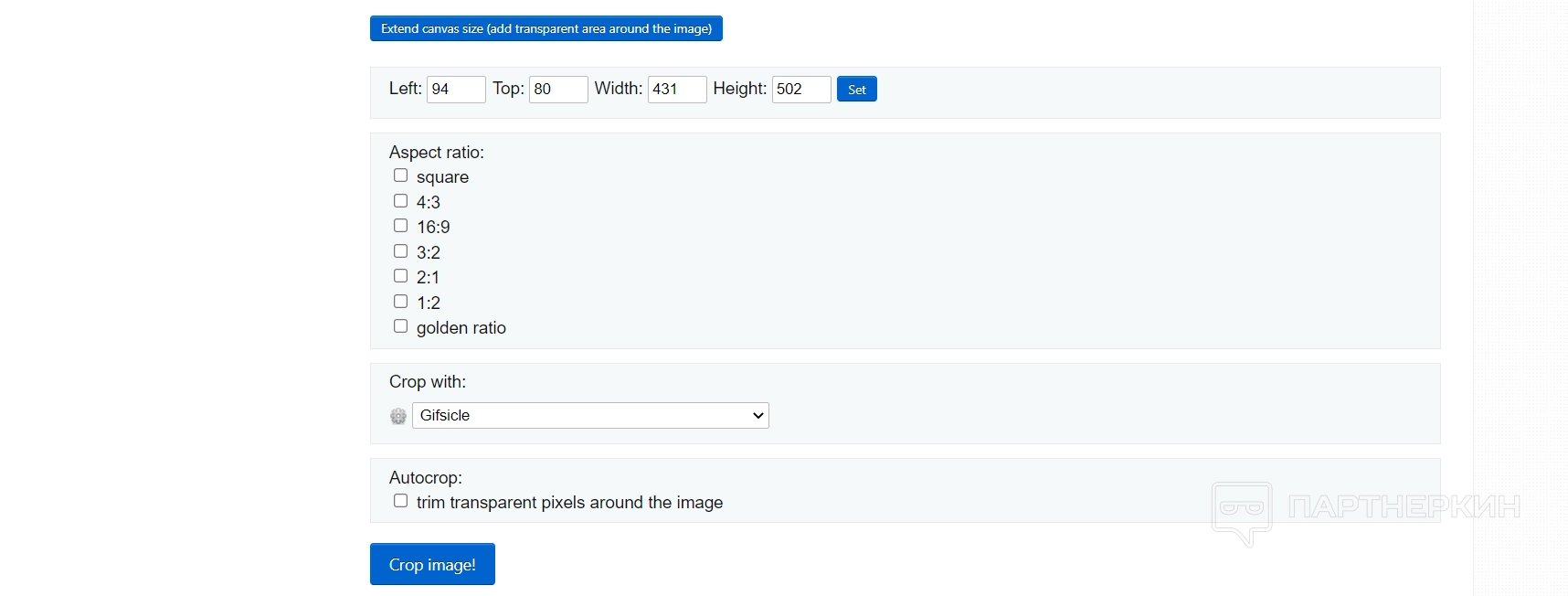Click the Extend canvas size button

point(546,29)
